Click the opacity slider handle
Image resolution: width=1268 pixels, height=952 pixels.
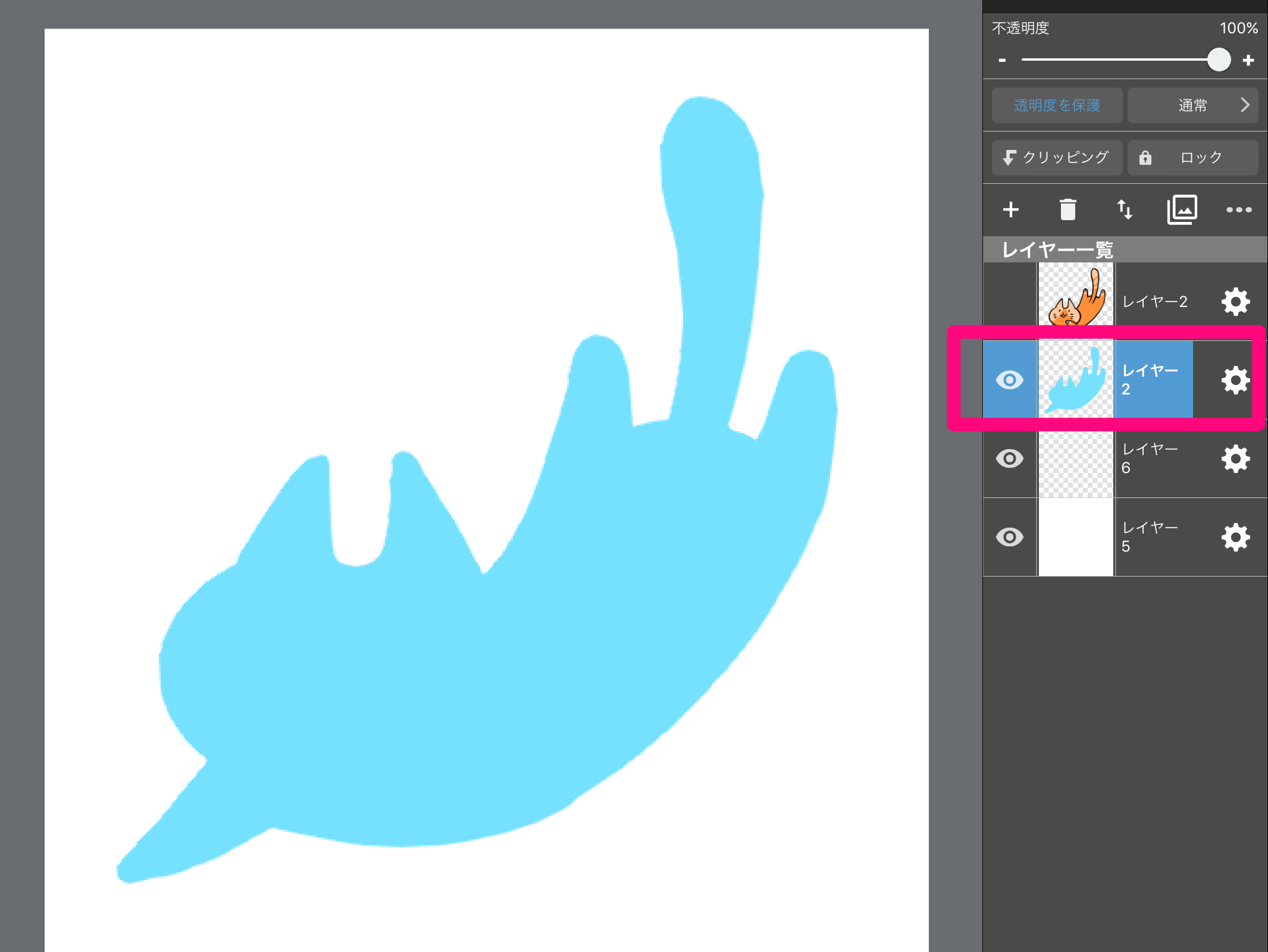coord(1219,59)
